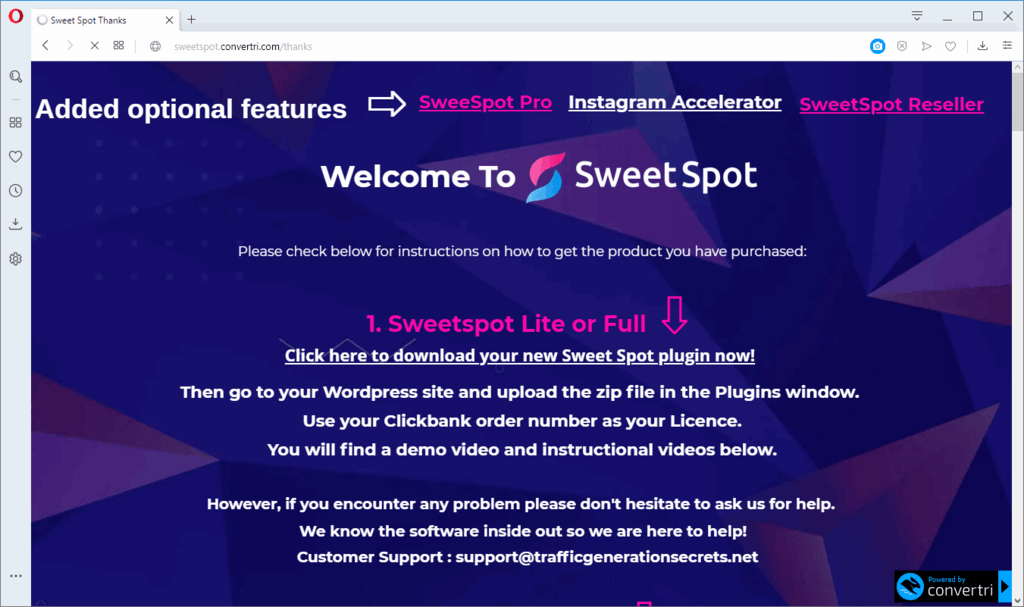Open a new tab
The height and width of the screenshot is (607, 1024).
(x=191, y=20)
